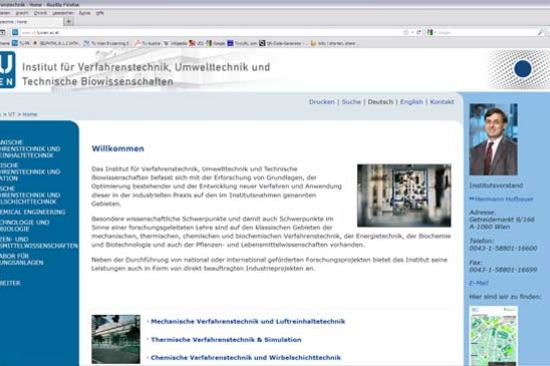Reload the page with the refresh icon
550x366 pixels.
coord(418,32)
